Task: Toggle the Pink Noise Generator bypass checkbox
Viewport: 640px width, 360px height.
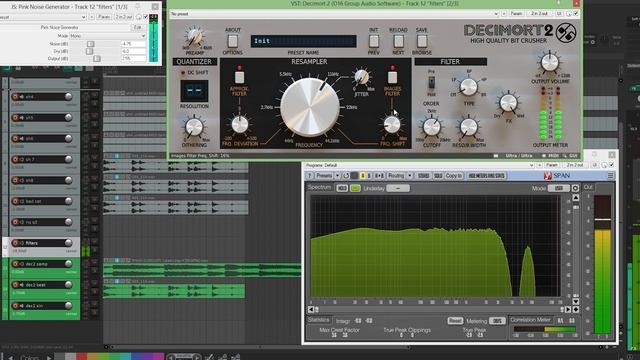Action: point(145,17)
